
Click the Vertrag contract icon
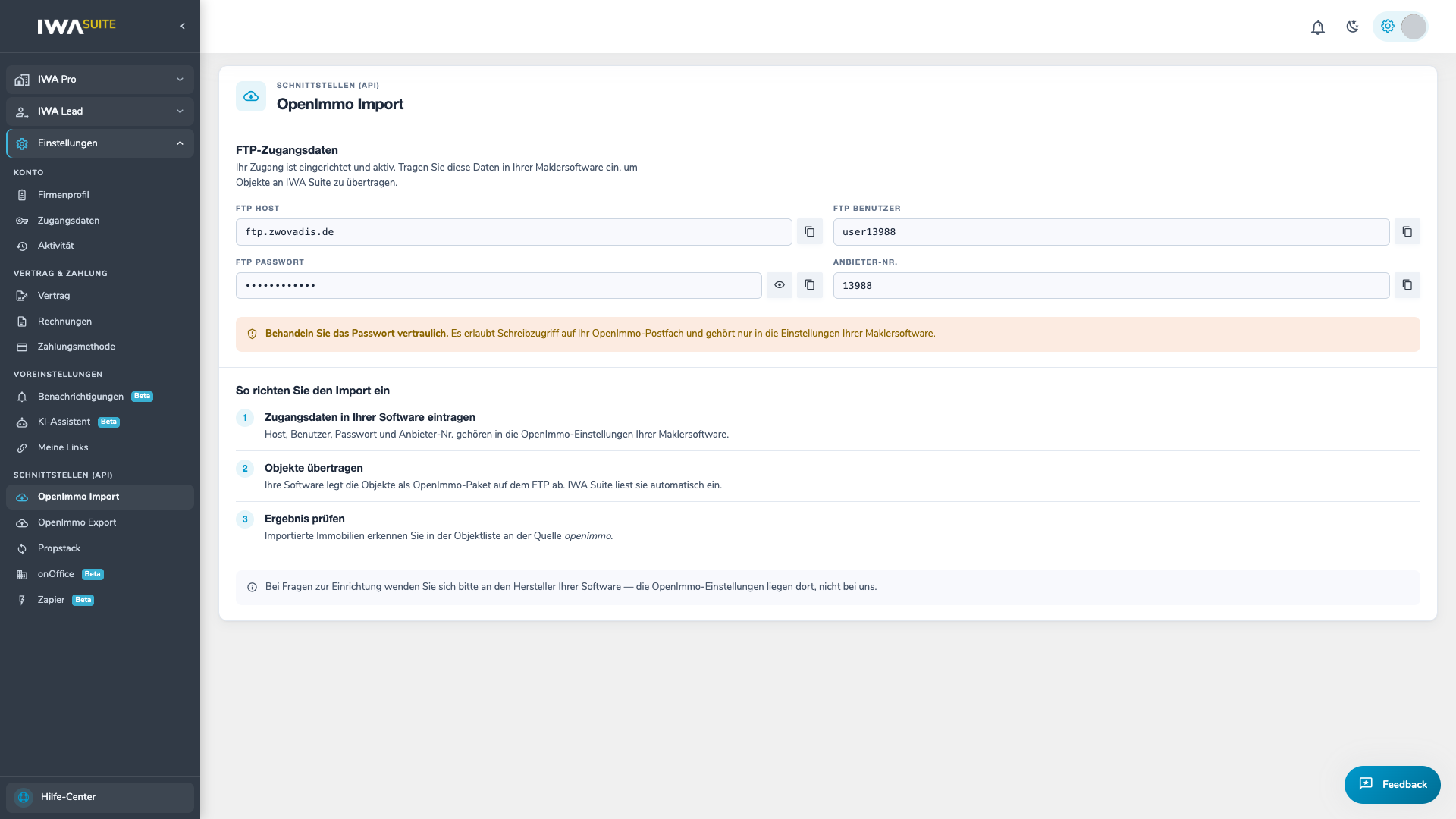(x=22, y=296)
